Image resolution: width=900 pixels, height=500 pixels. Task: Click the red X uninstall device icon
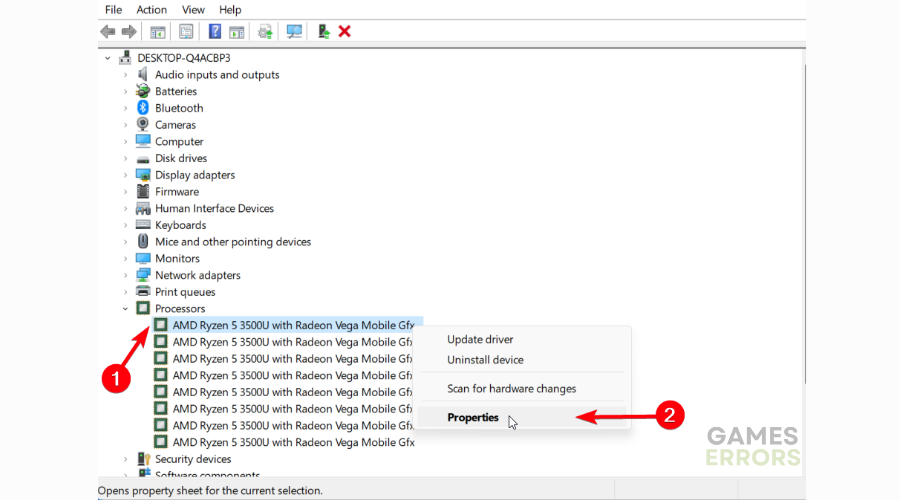[x=345, y=32]
